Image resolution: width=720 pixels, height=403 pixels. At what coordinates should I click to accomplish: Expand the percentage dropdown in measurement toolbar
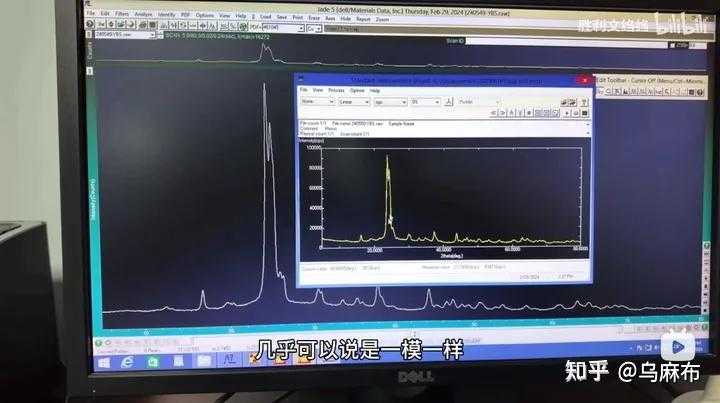coord(437,102)
